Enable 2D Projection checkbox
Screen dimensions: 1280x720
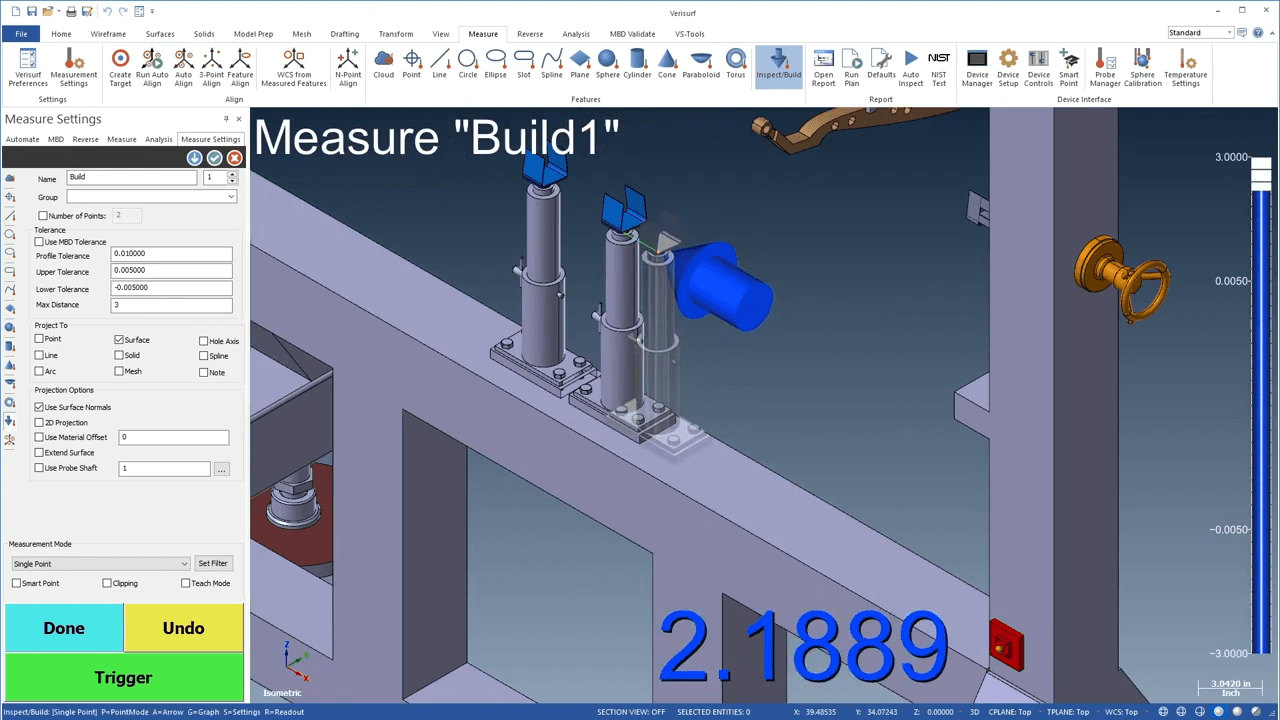[39, 422]
